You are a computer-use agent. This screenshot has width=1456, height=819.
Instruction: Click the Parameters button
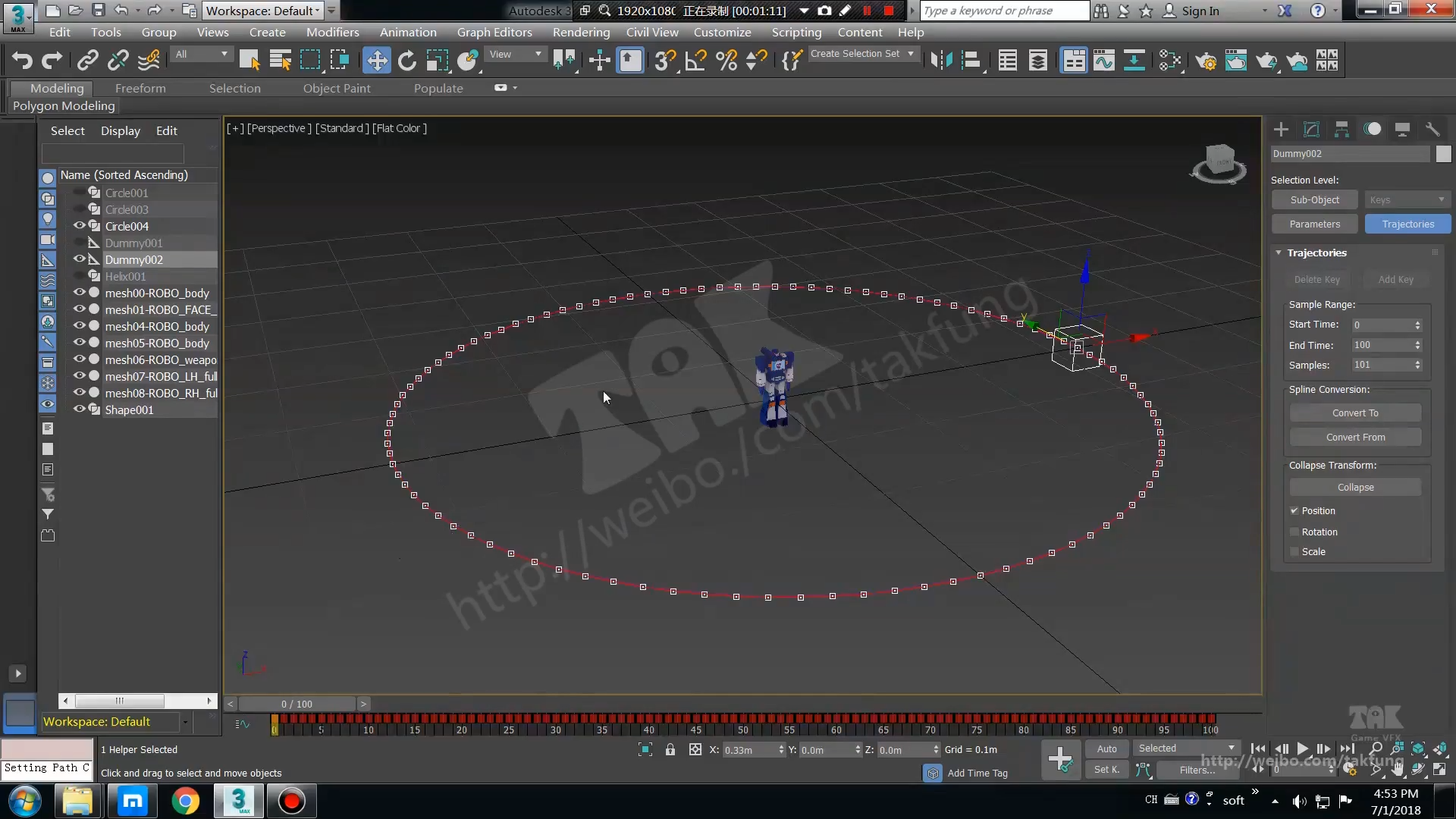(x=1314, y=224)
